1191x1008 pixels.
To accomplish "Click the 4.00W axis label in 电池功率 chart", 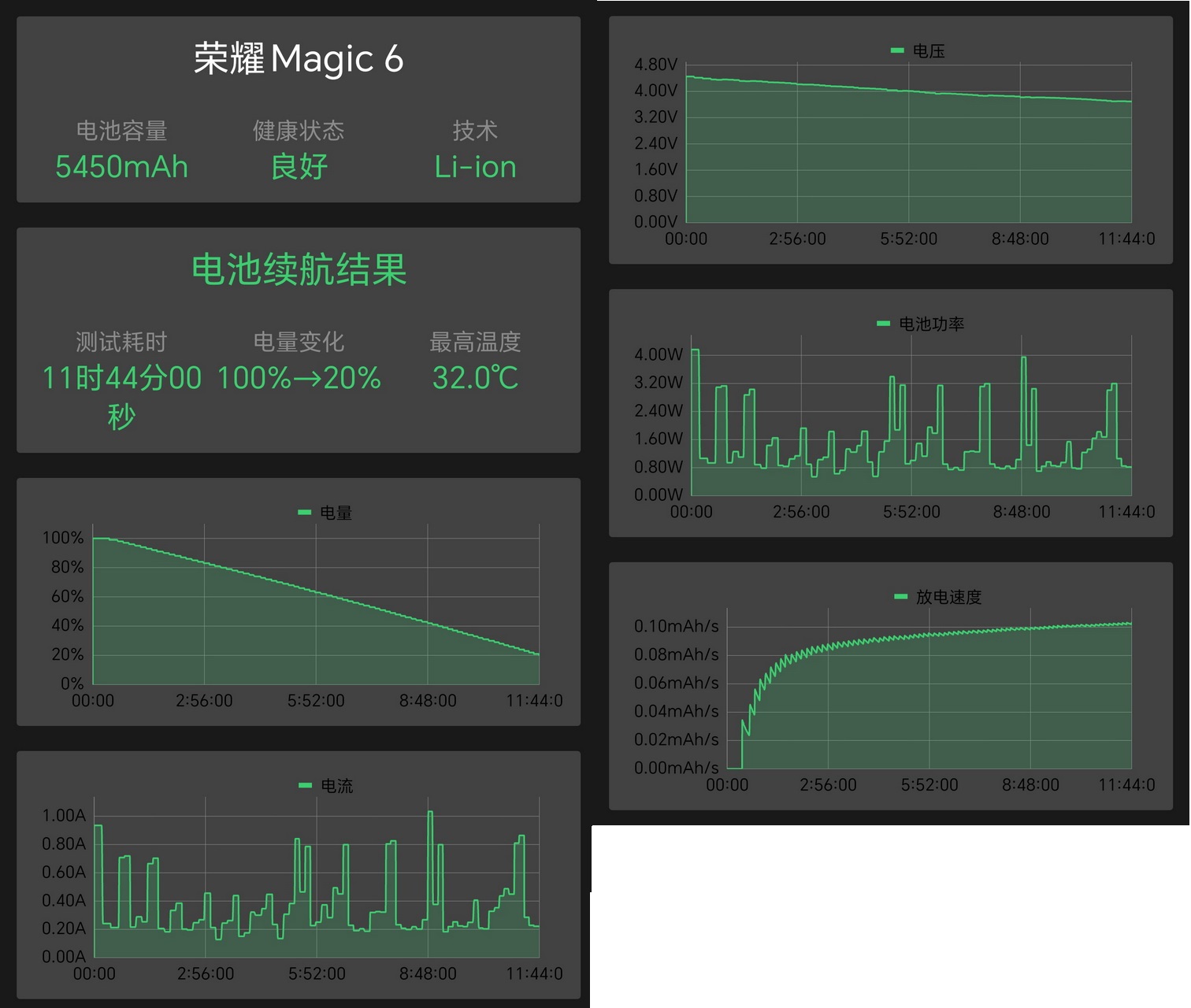I will pyautogui.click(x=659, y=354).
